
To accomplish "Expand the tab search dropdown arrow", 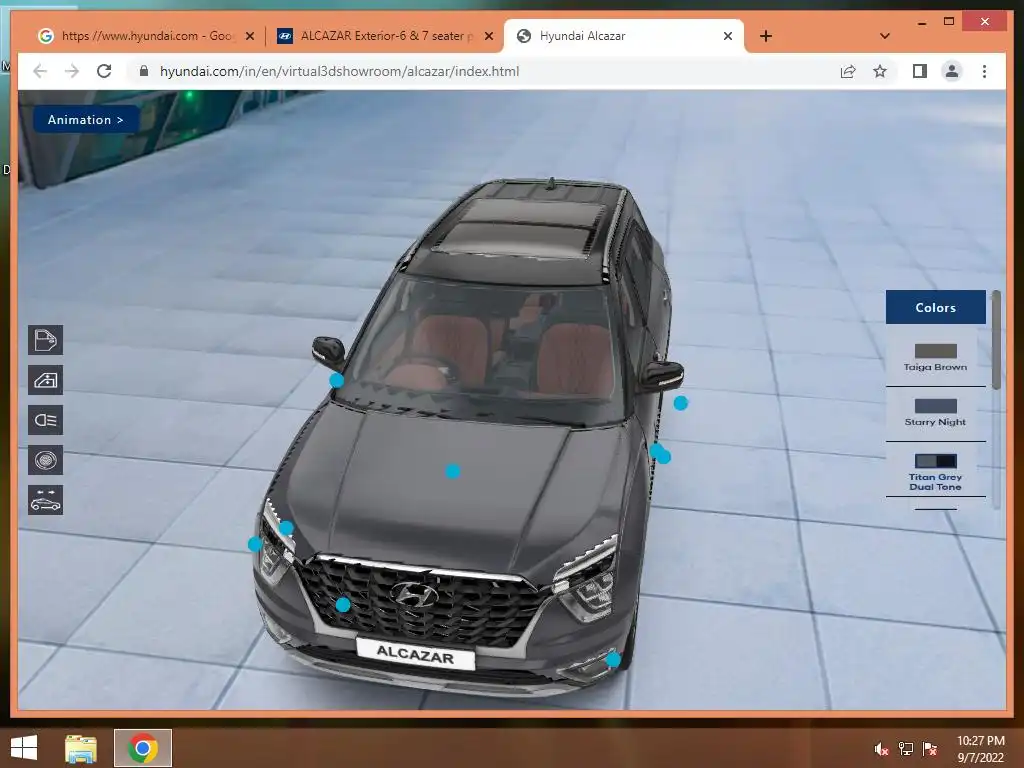I will [885, 36].
